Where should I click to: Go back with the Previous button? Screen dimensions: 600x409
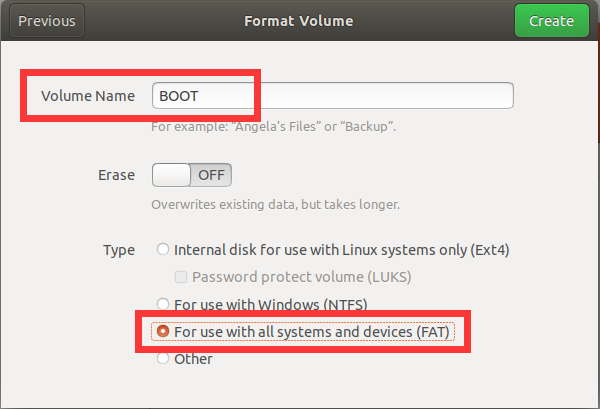click(x=47, y=21)
